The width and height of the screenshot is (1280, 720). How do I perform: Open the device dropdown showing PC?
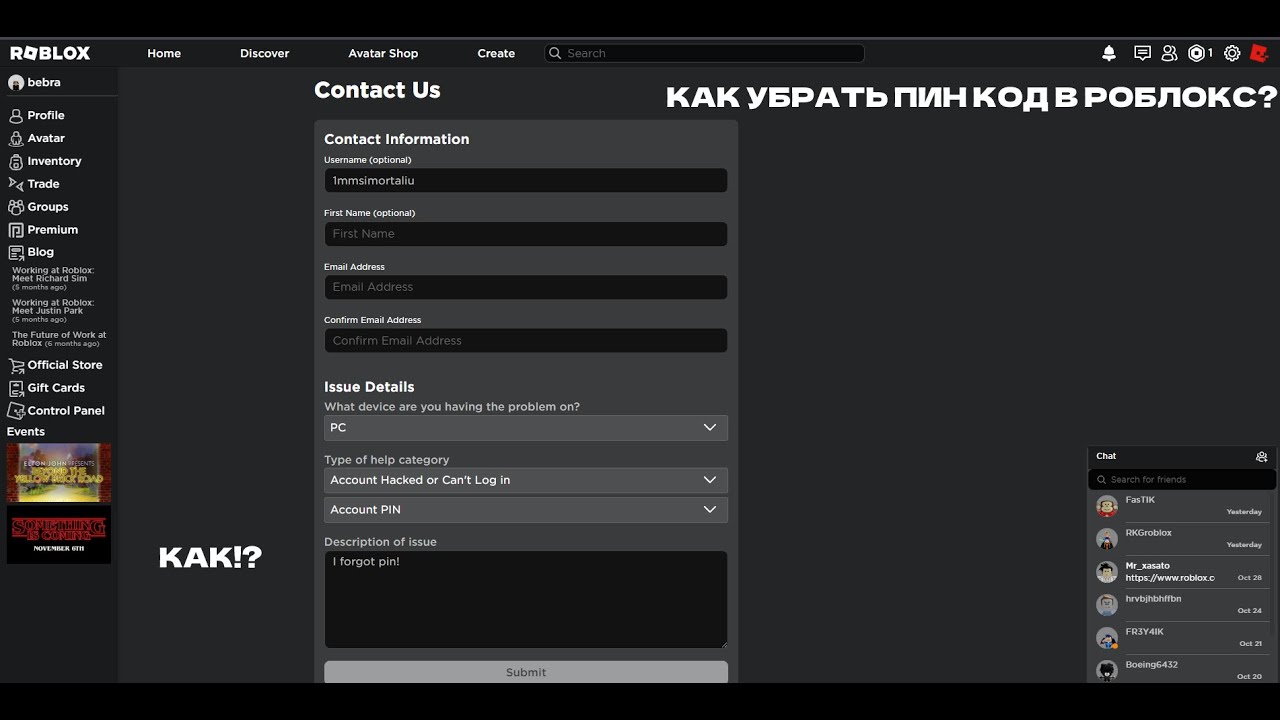click(x=526, y=428)
